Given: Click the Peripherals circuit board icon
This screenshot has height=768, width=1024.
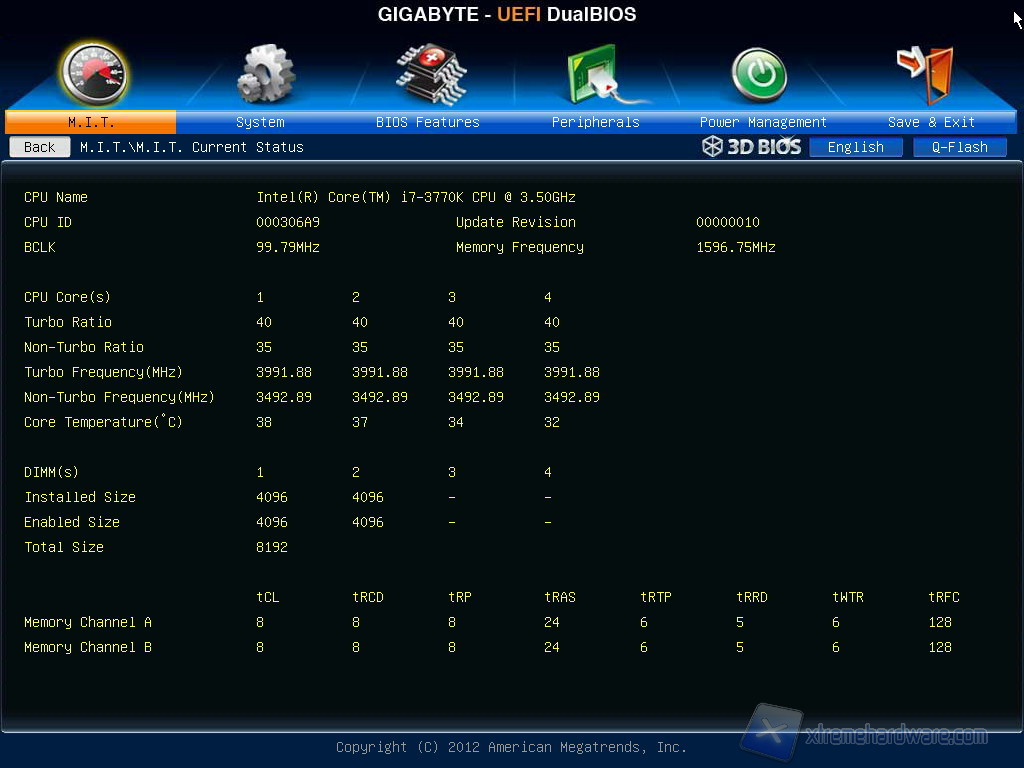Looking at the screenshot, I should click(x=595, y=74).
